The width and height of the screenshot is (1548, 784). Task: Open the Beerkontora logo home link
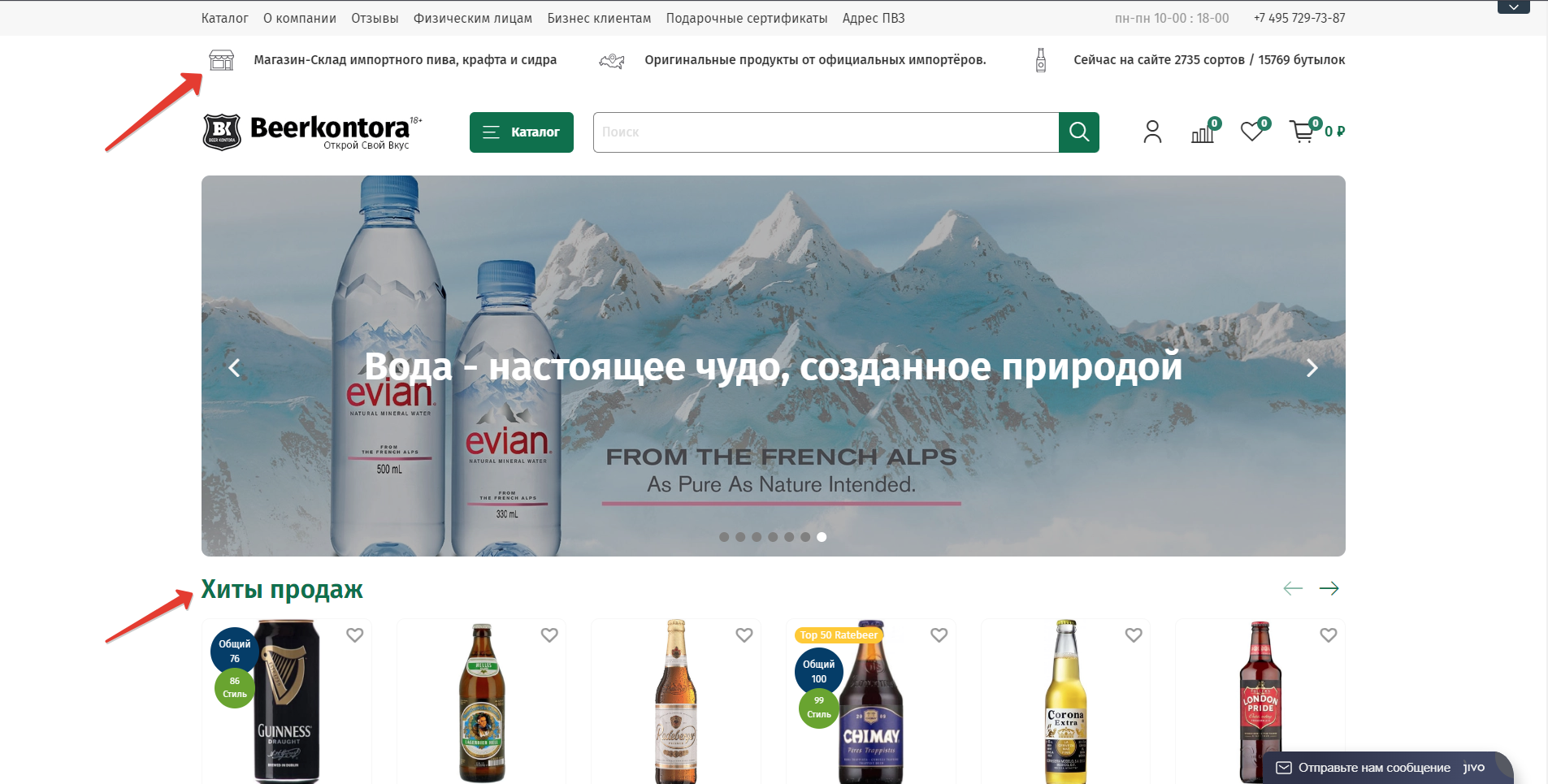pos(312,132)
